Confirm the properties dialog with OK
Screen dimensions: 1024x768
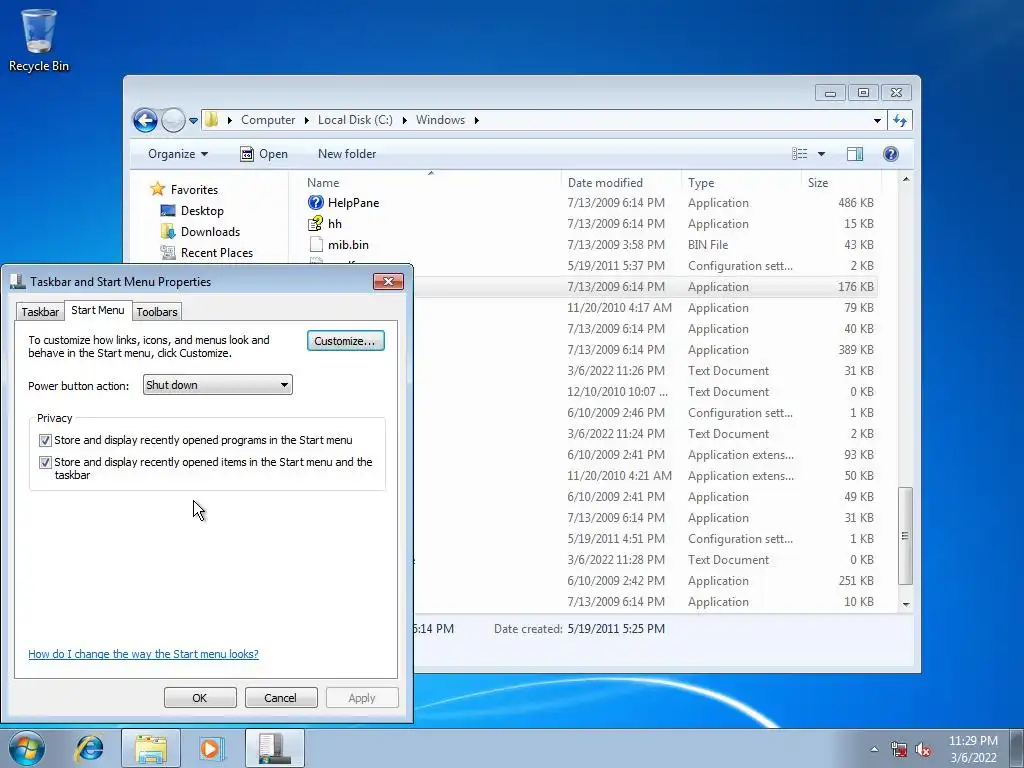point(200,697)
